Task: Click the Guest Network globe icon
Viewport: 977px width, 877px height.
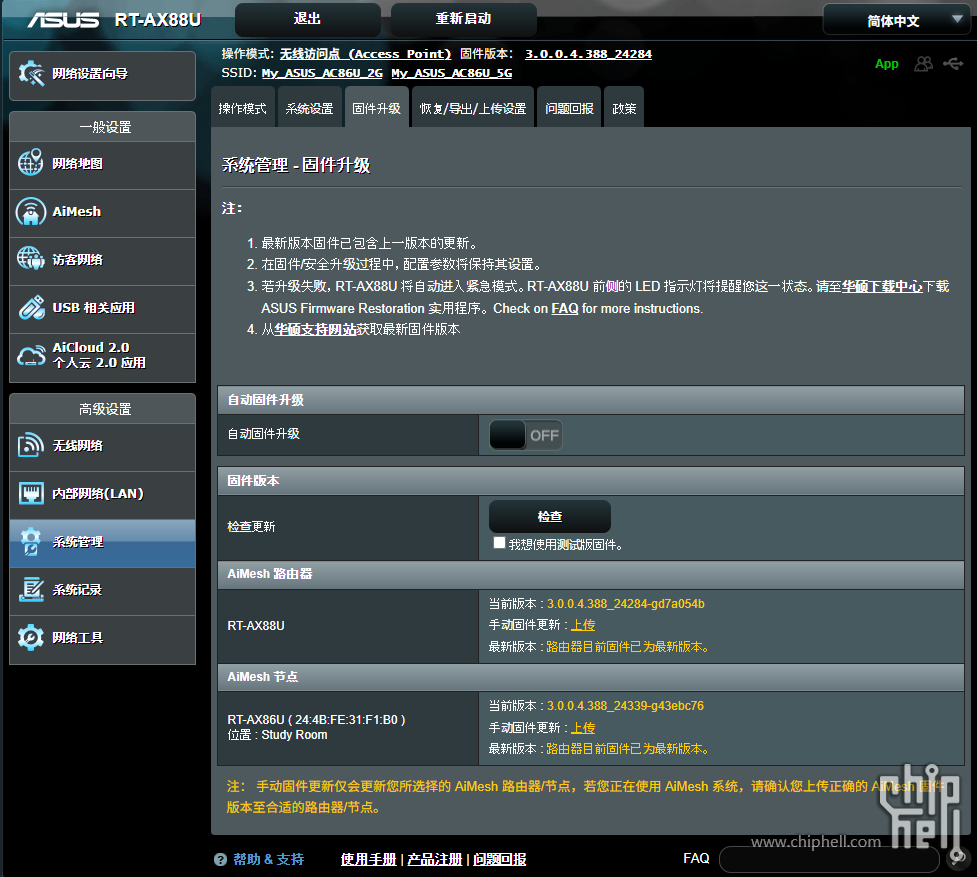Action: 31,259
